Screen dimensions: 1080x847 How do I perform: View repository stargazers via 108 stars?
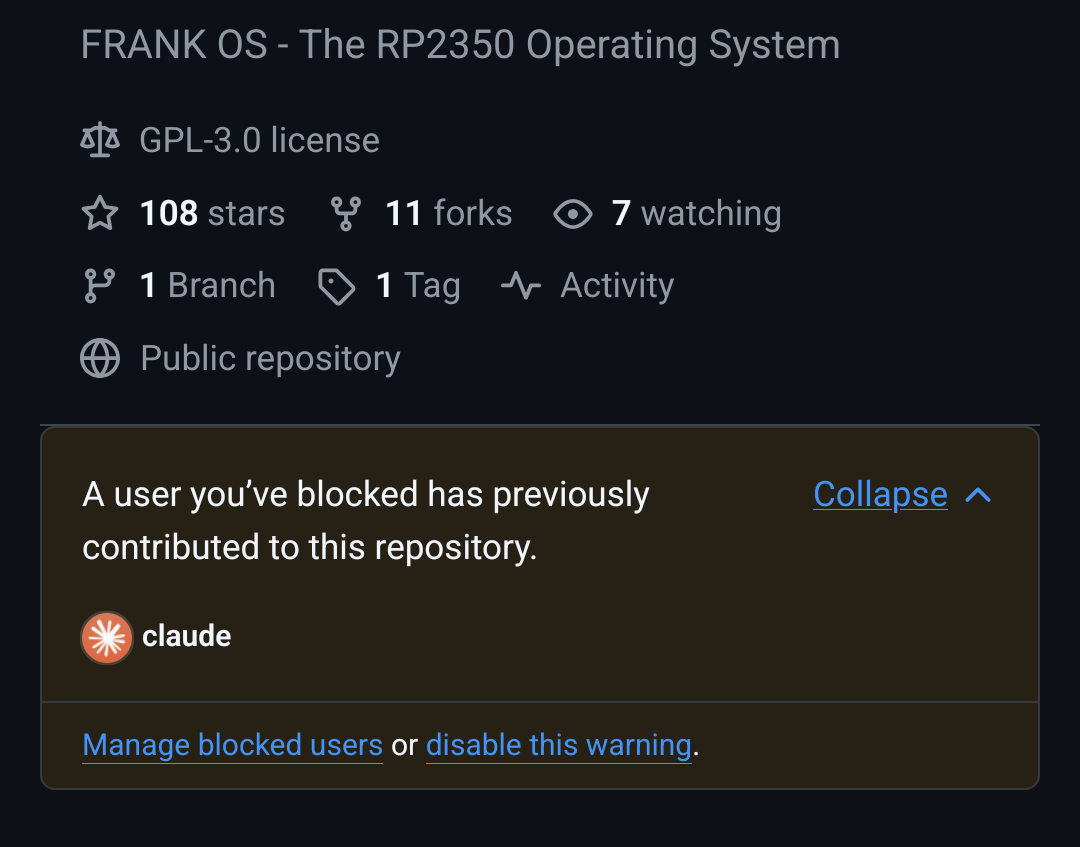tap(212, 212)
